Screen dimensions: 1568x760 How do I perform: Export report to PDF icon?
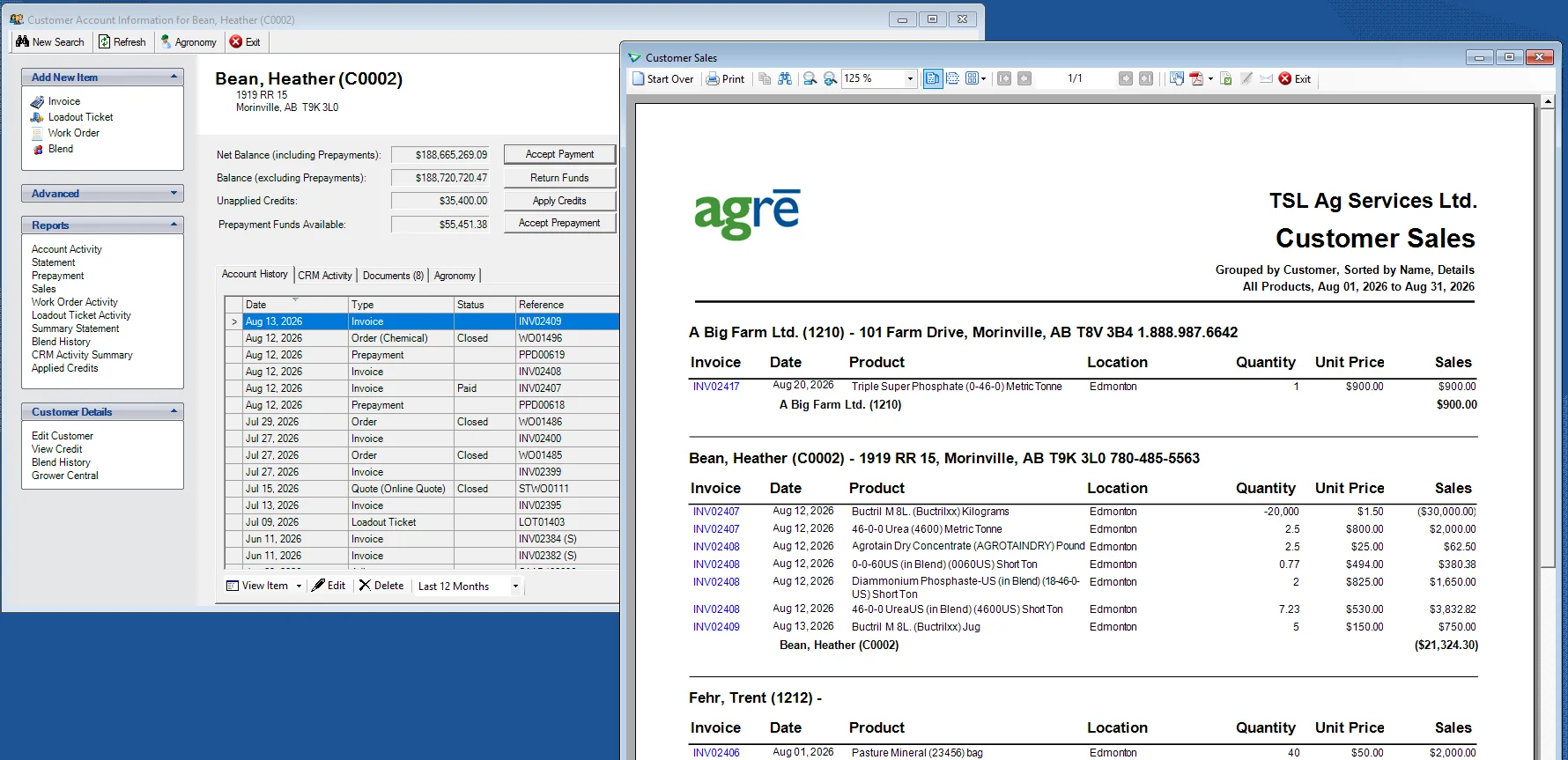click(x=1196, y=79)
